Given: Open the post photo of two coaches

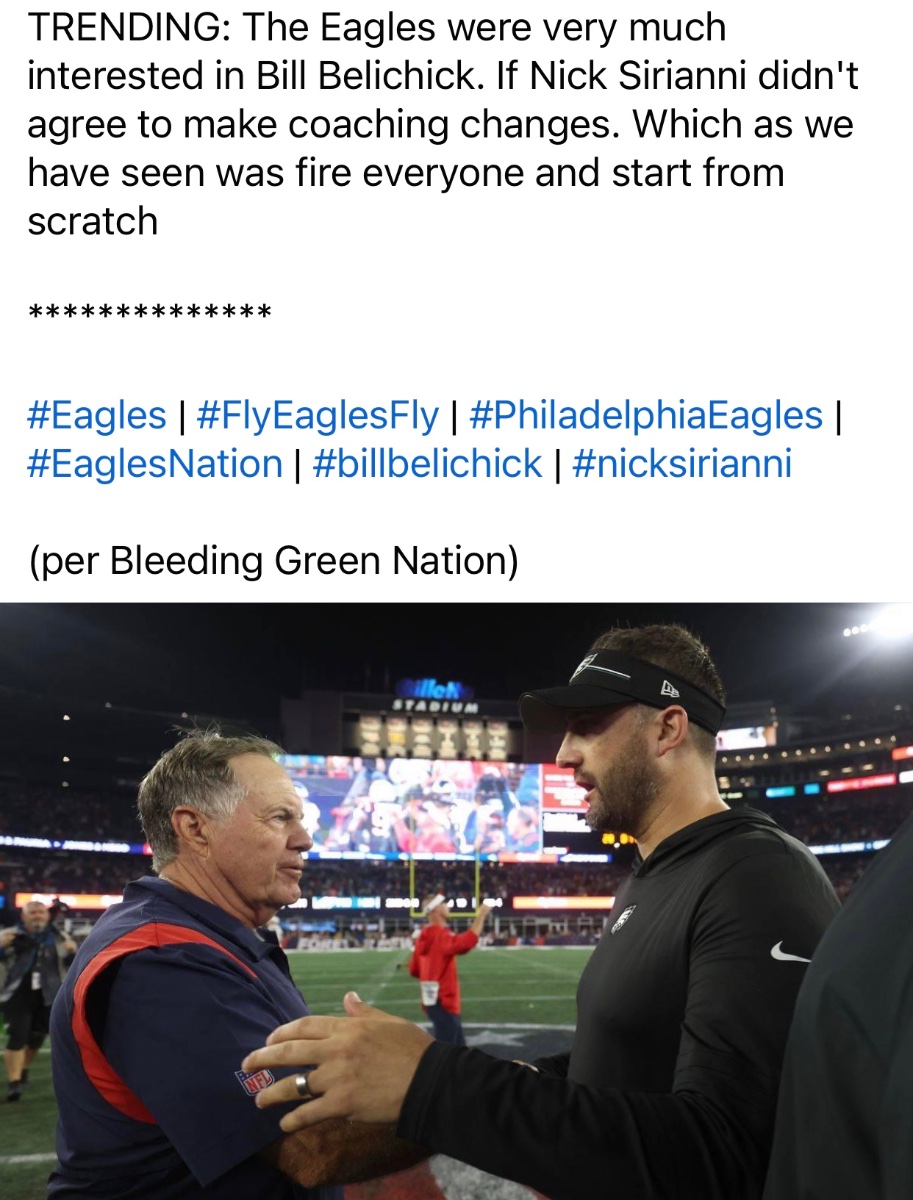Looking at the screenshot, I should [456, 900].
